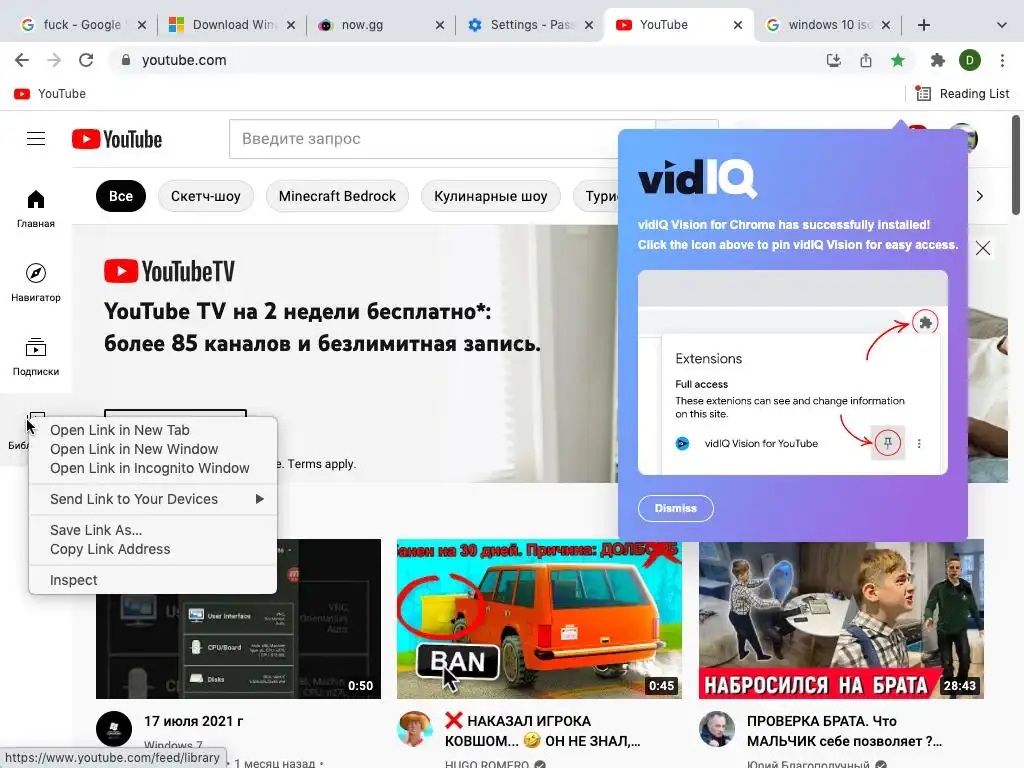The image size is (1024, 768).
Task: Choose Inspect in context menu
Action: tap(153, 580)
